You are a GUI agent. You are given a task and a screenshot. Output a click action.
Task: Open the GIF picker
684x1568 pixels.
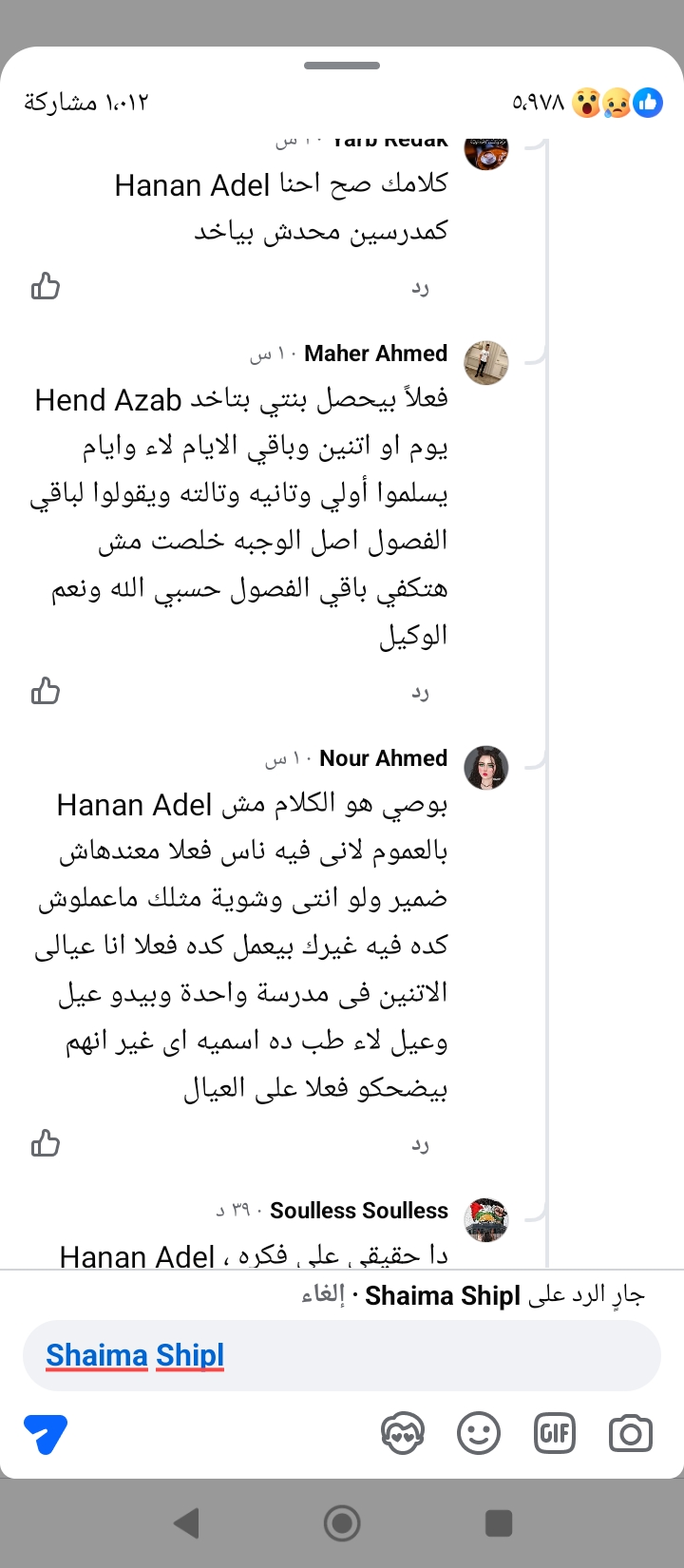click(x=555, y=1433)
